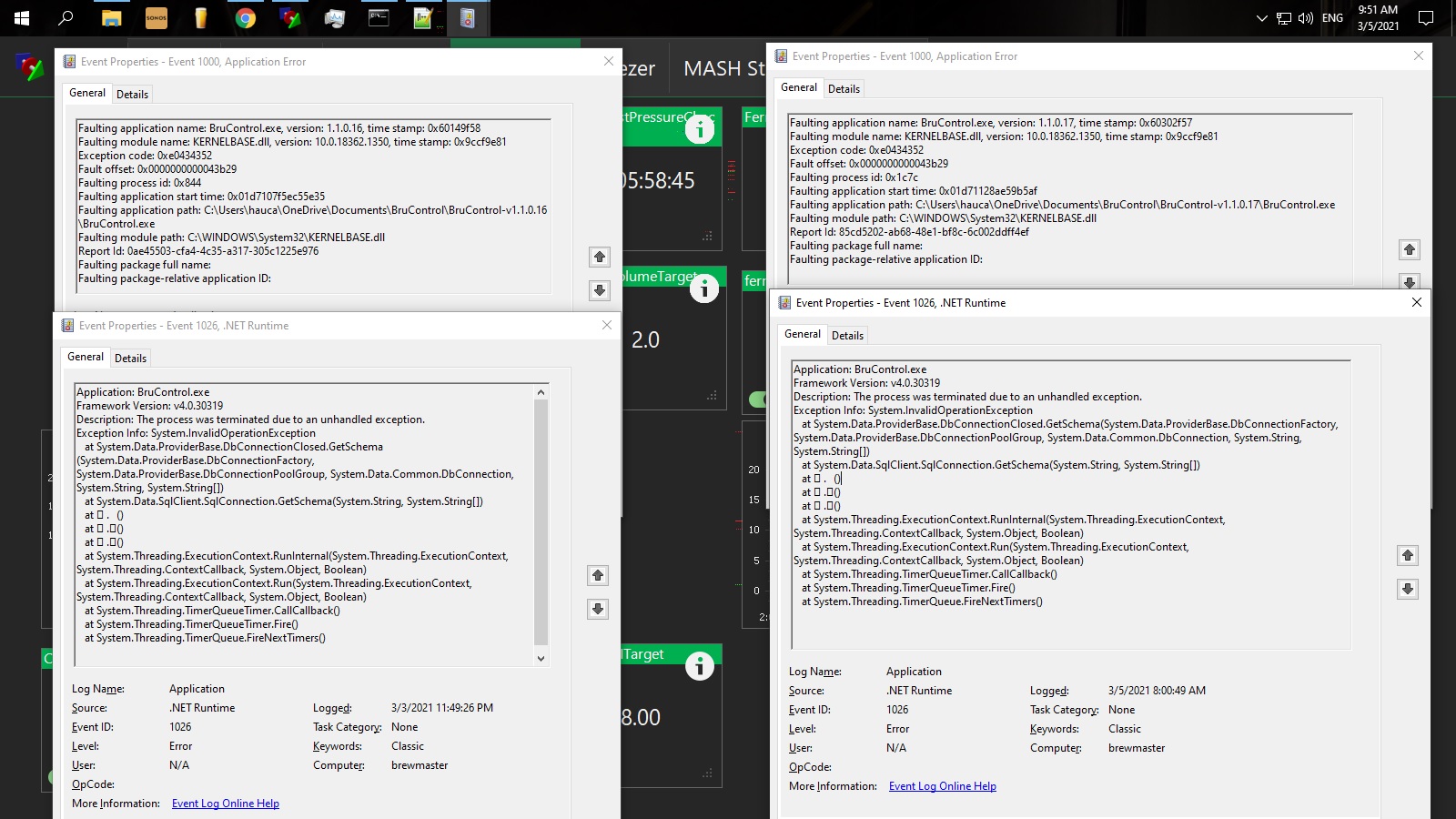Click up arrow in 3/3/2021 .NET Runtime window
Image resolution: width=1456 pixels, height=819 pixels.
pos(598,575)
